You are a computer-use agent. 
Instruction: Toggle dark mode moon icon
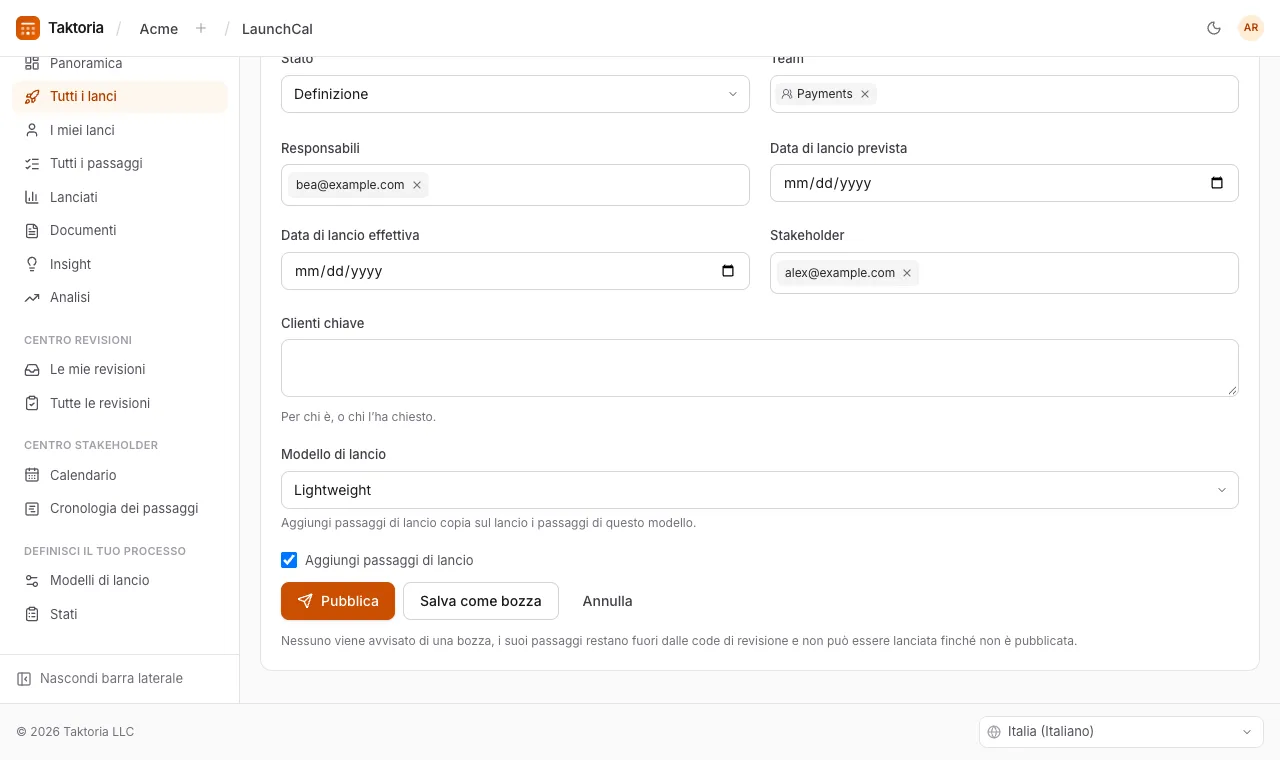(x=1214, y=28)
